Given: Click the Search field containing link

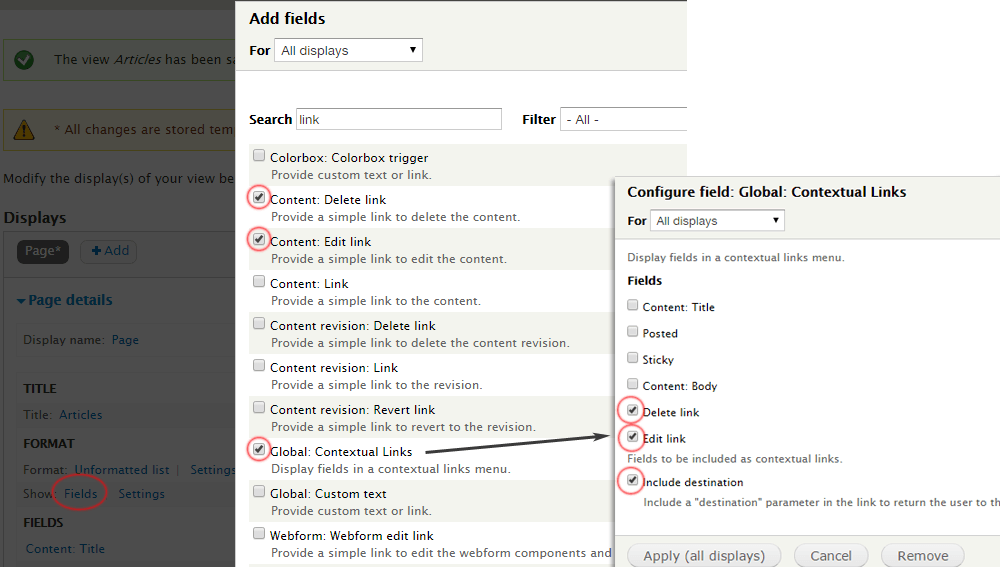Looking at the screenshot, I should click(399, 119).
